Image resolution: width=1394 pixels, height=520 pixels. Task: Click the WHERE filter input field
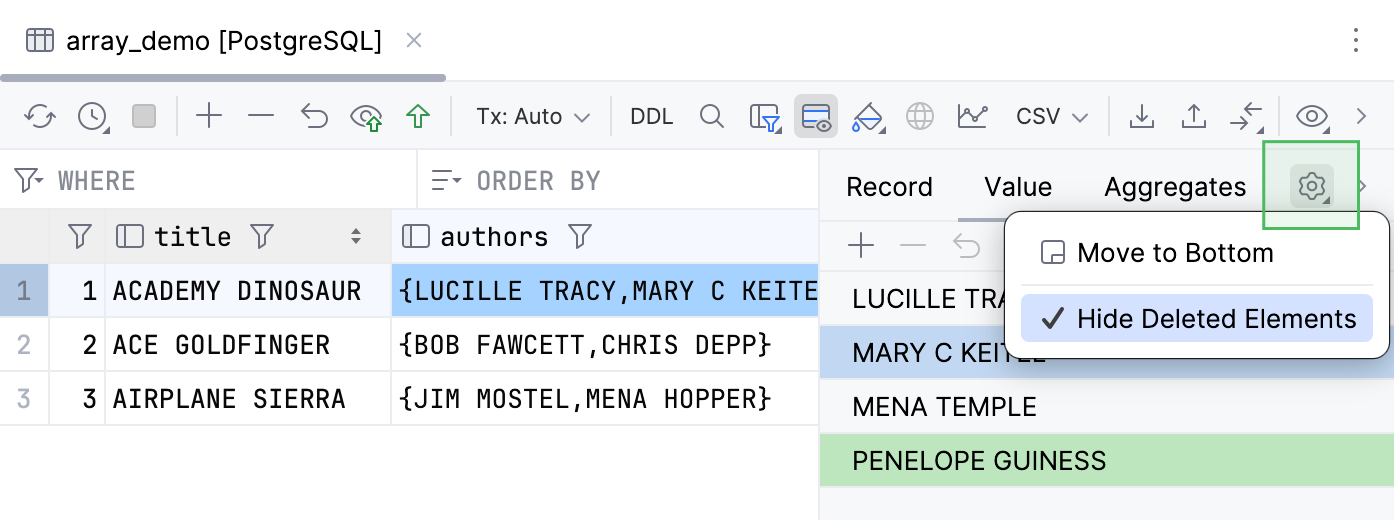coord(230,181)
